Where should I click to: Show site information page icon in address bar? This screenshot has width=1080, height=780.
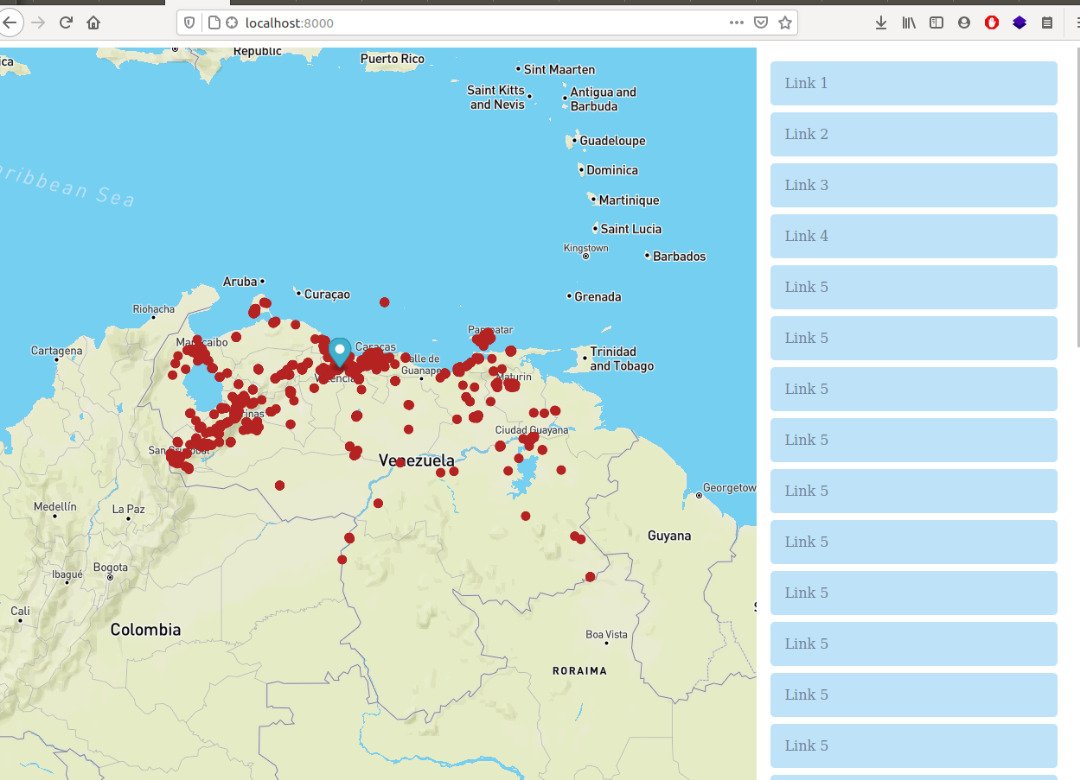214,23
